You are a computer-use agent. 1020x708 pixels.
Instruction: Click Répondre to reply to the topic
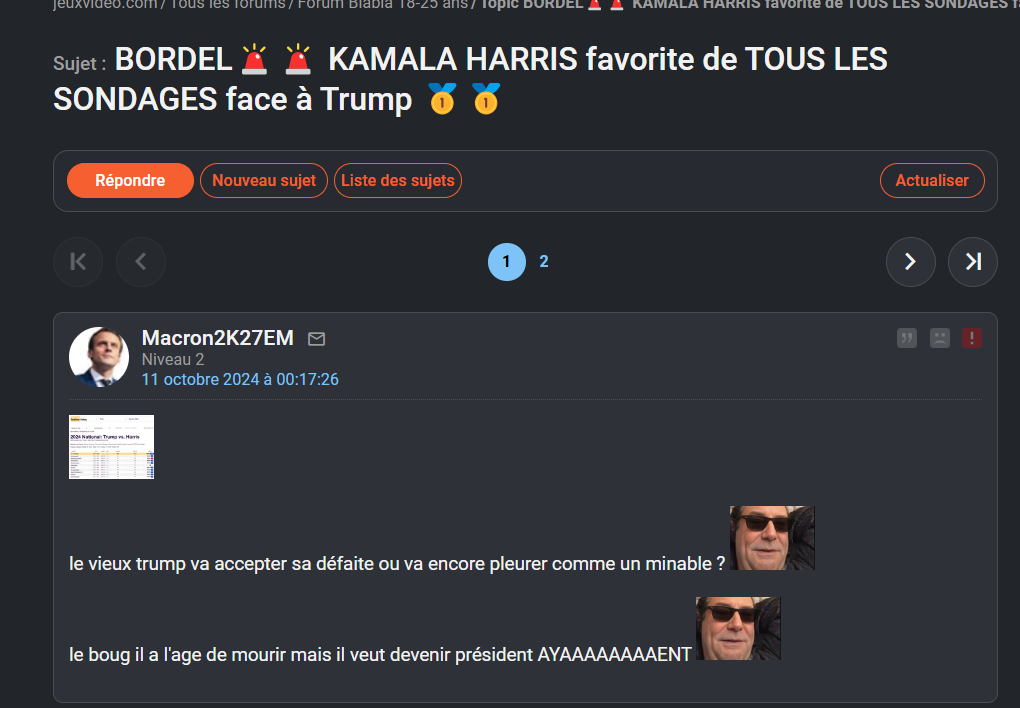130,180
